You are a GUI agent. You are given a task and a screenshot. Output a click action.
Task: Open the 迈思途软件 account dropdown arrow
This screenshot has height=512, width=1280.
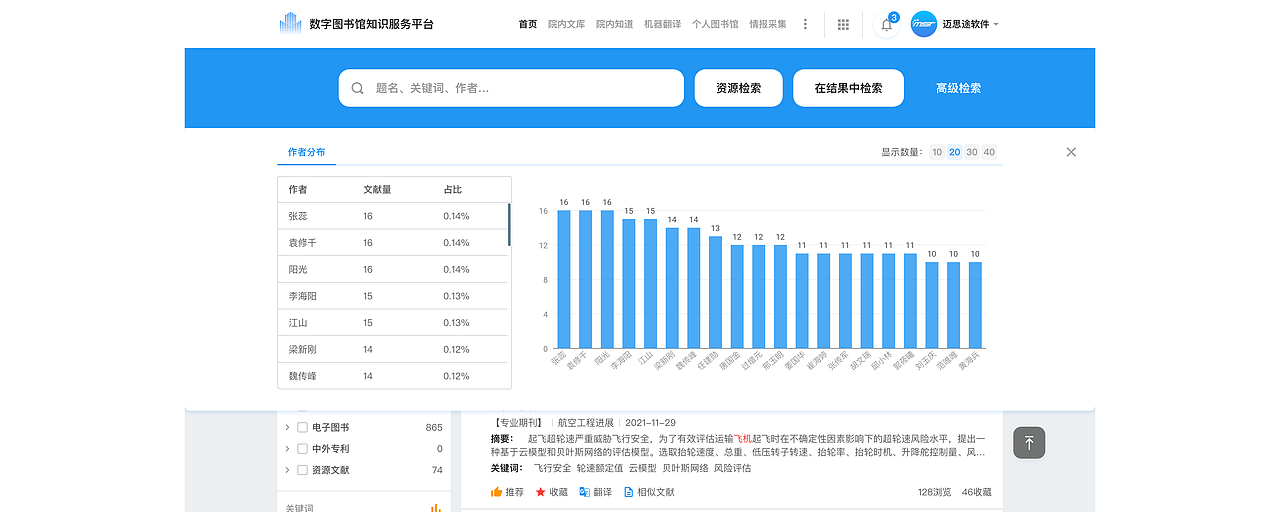tap(996, 24)
